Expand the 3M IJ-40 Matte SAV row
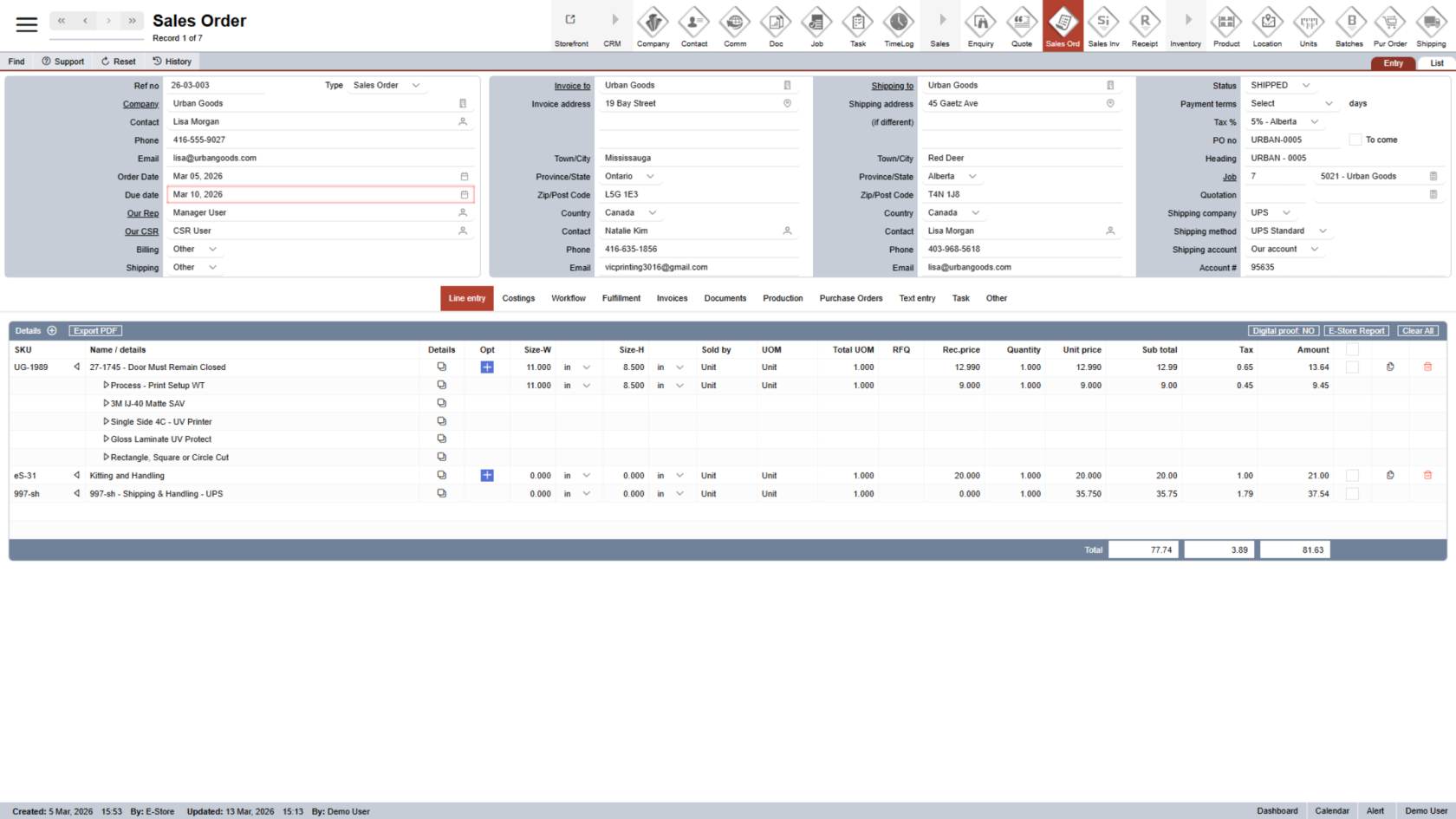 point(106,404)
